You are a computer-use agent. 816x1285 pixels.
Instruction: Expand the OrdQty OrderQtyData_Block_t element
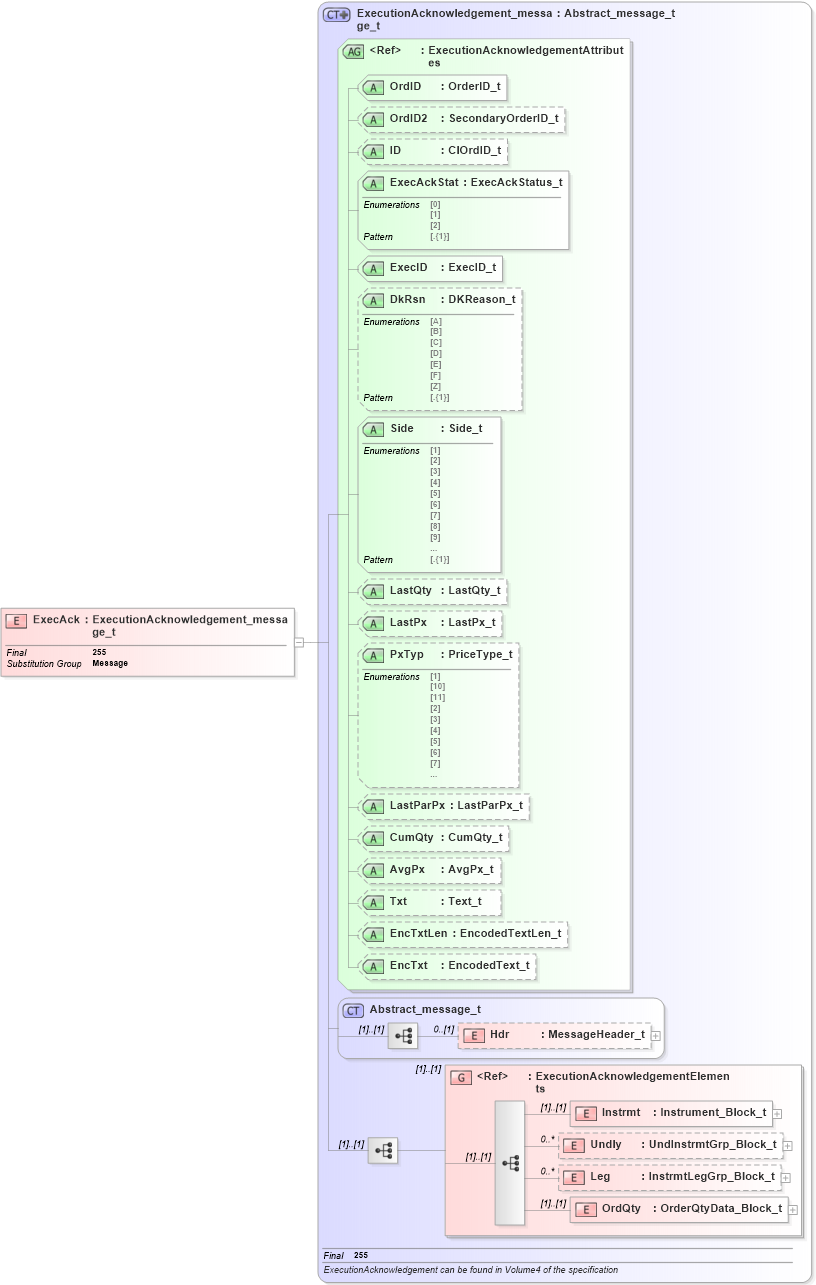pyautogui.click(x=791, y=1208)
